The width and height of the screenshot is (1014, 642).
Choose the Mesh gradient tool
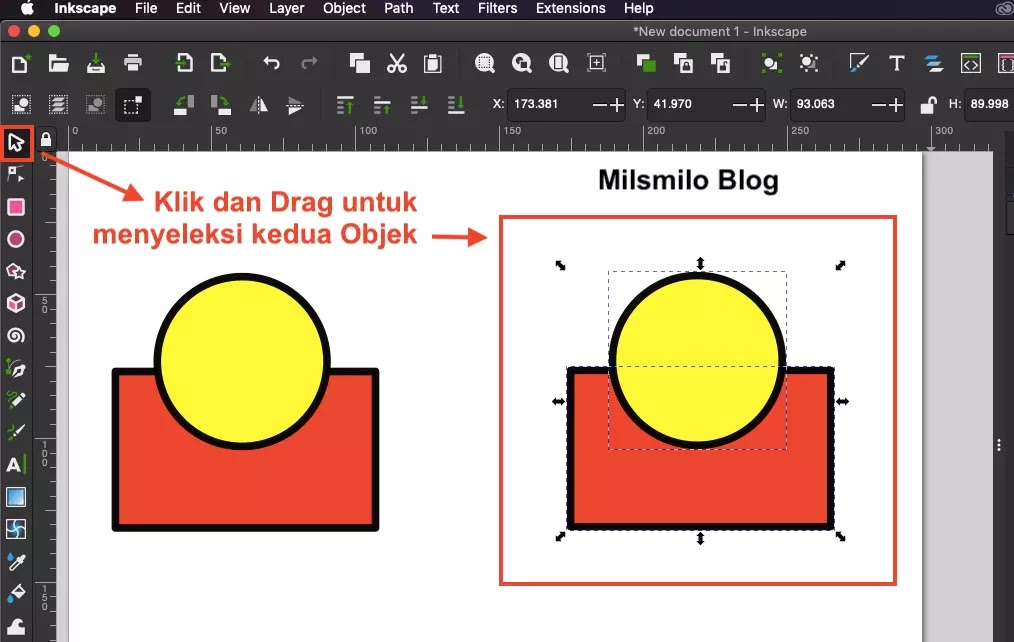pyautogui.click(x=16, y=529)
